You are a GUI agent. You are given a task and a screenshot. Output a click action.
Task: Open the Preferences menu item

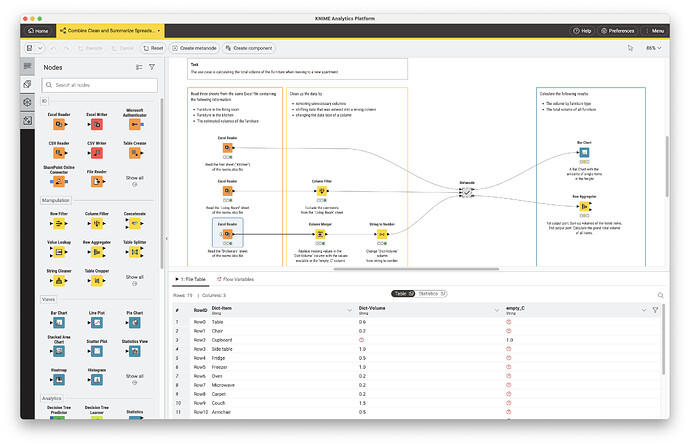(x=617, y=31)
